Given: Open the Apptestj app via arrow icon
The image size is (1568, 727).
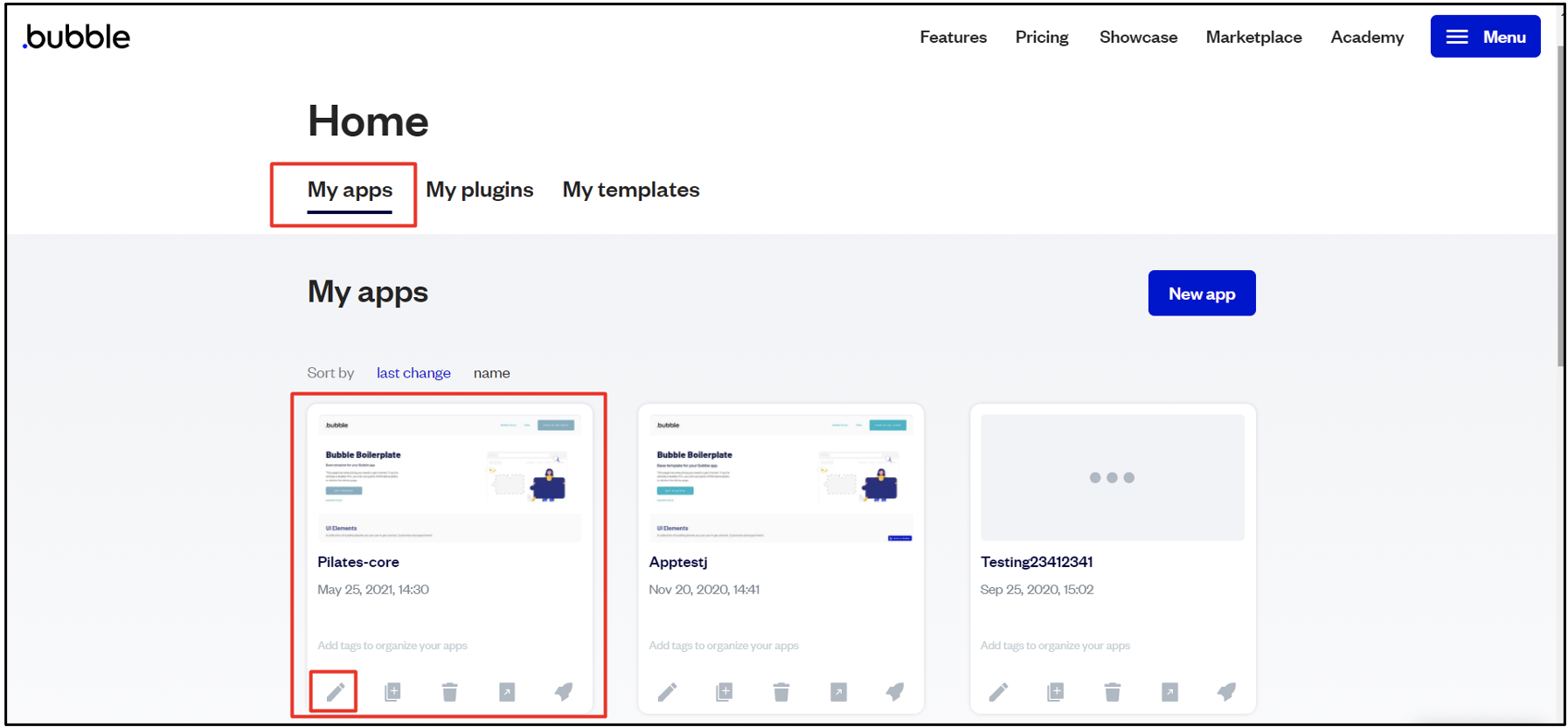Looking at the screenshot, I should point(838,692).
